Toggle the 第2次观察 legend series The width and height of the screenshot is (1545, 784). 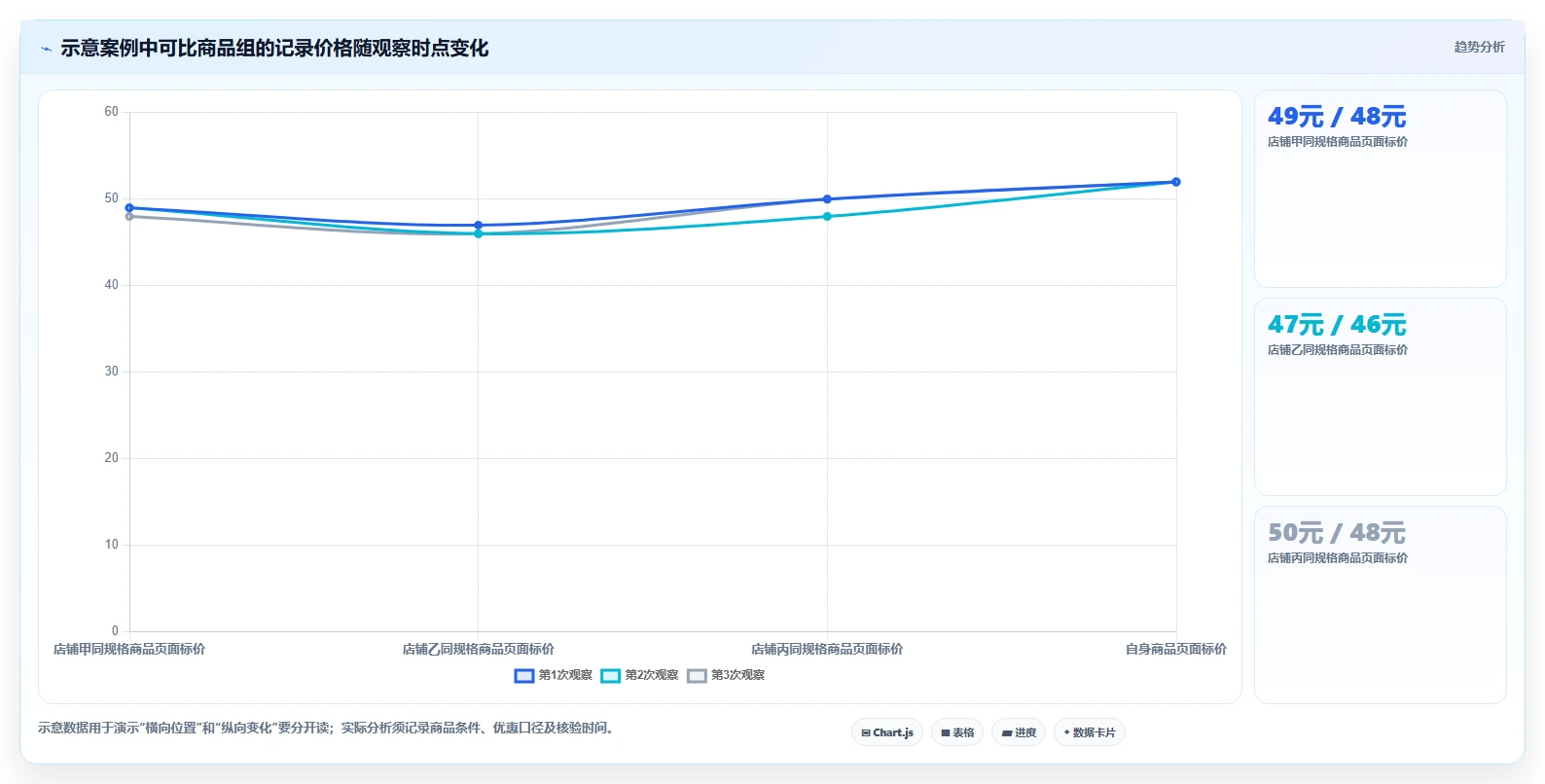tap(639, 675)
